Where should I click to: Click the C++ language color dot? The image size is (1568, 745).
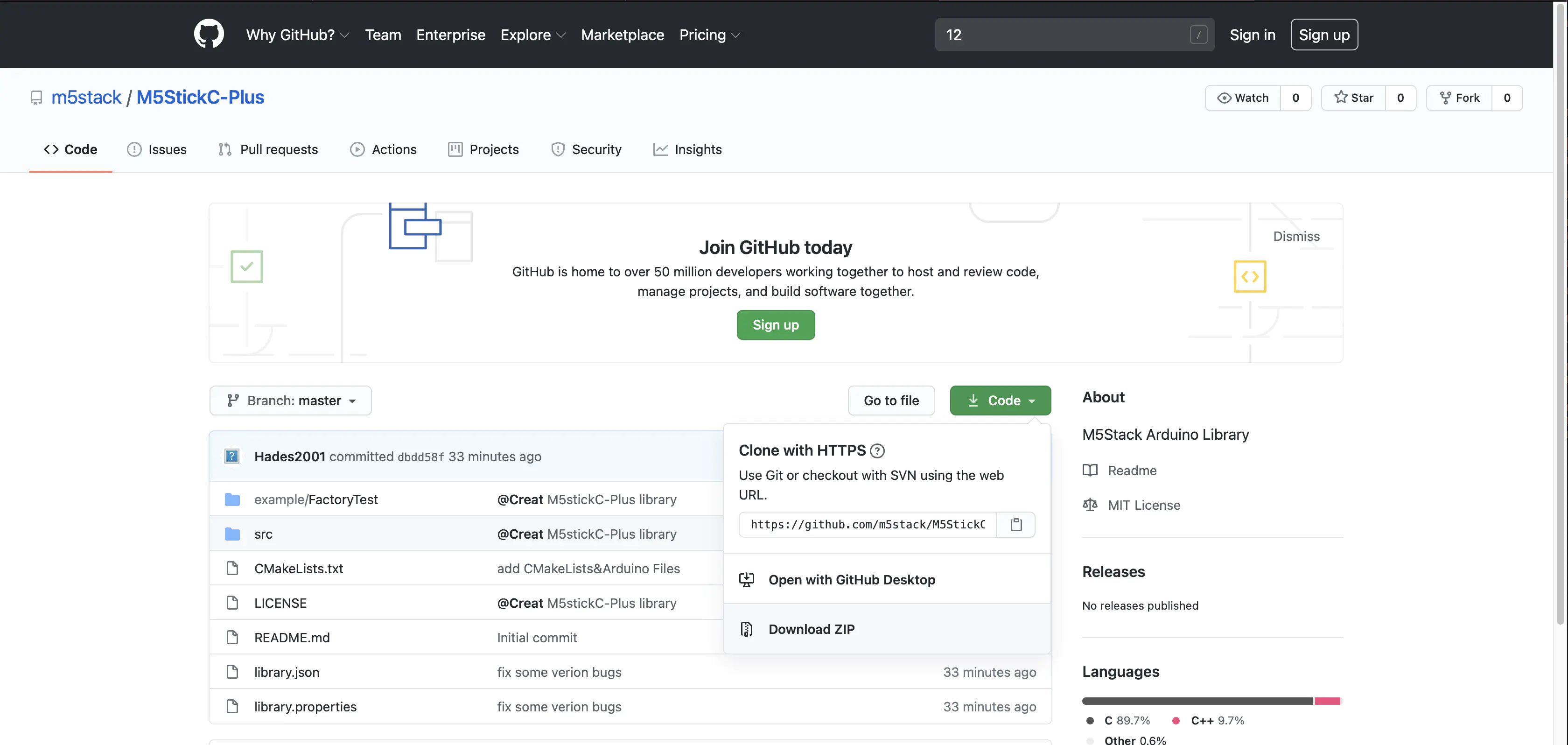pos(1176,721)
